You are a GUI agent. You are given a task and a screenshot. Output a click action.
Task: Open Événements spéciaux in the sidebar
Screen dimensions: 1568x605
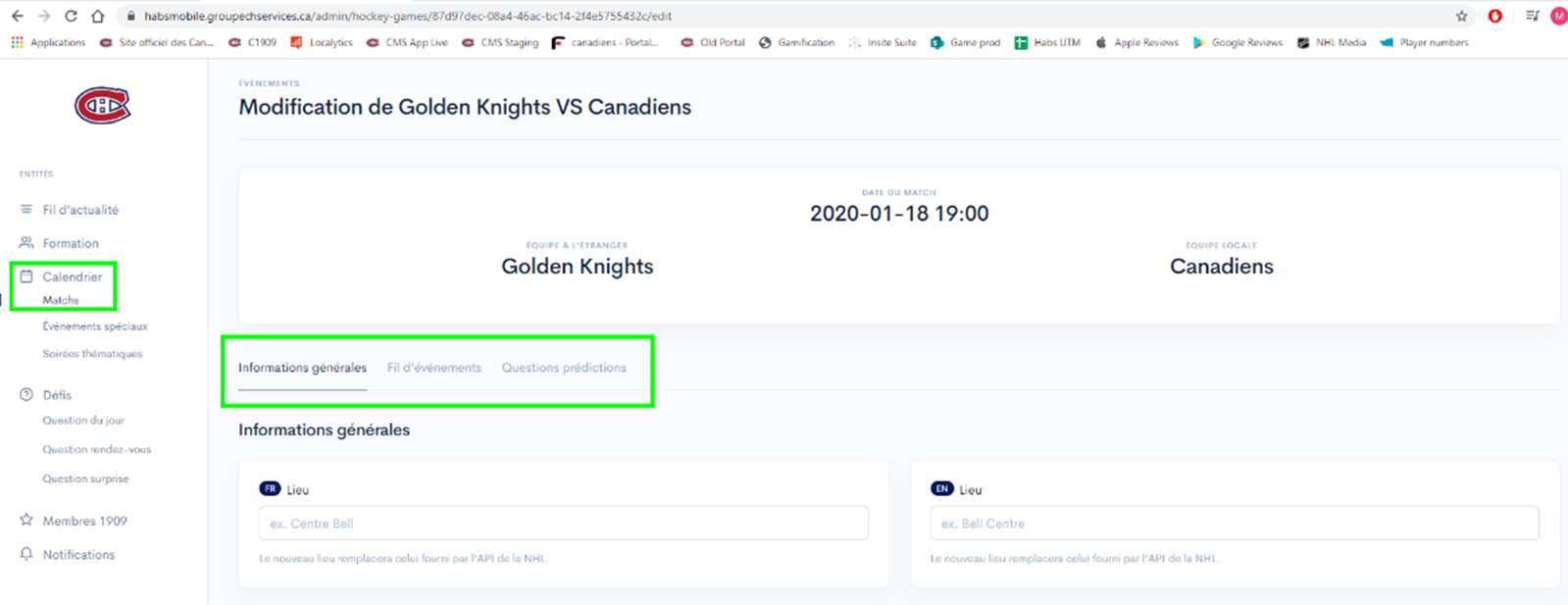pyautogui.click(x=95, y=327)
